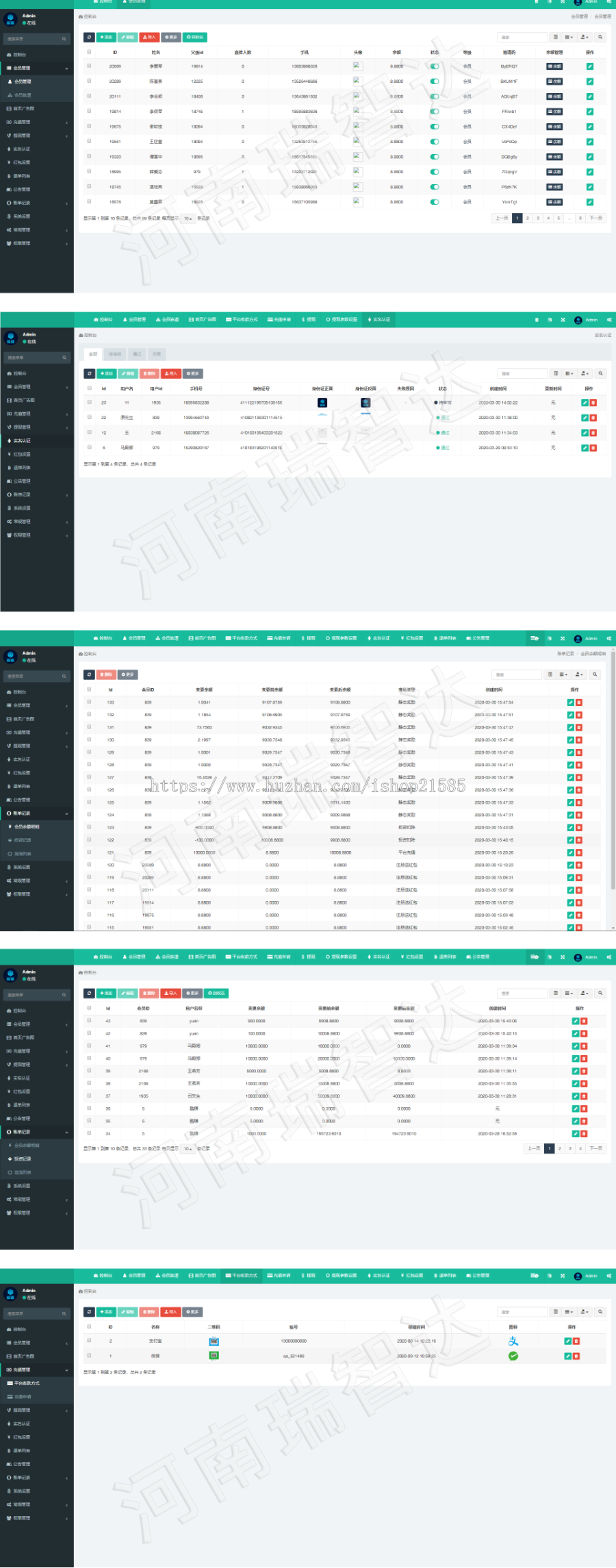The image size is (616, 1568).
Task: Click delete icon for user 马殿卿's real-name record
Action: point(593,448)
